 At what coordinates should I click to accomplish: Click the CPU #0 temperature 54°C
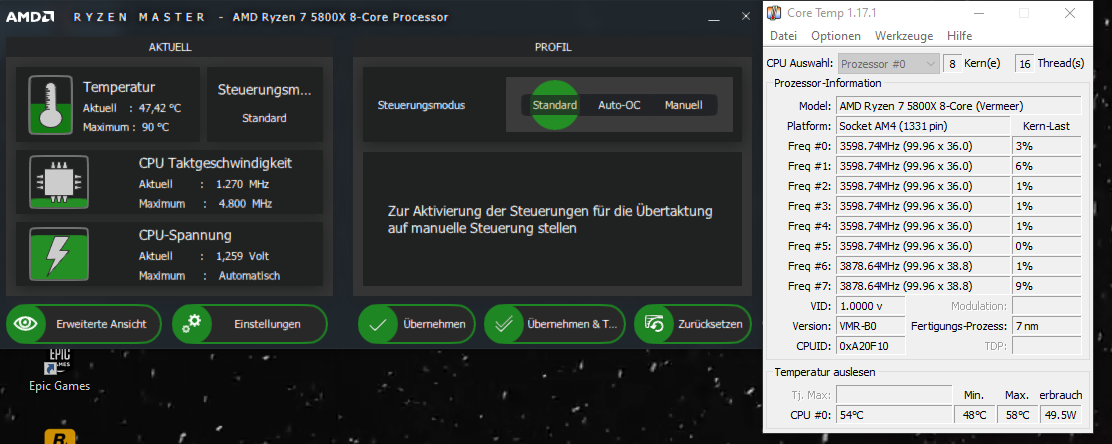coord(894,414)
